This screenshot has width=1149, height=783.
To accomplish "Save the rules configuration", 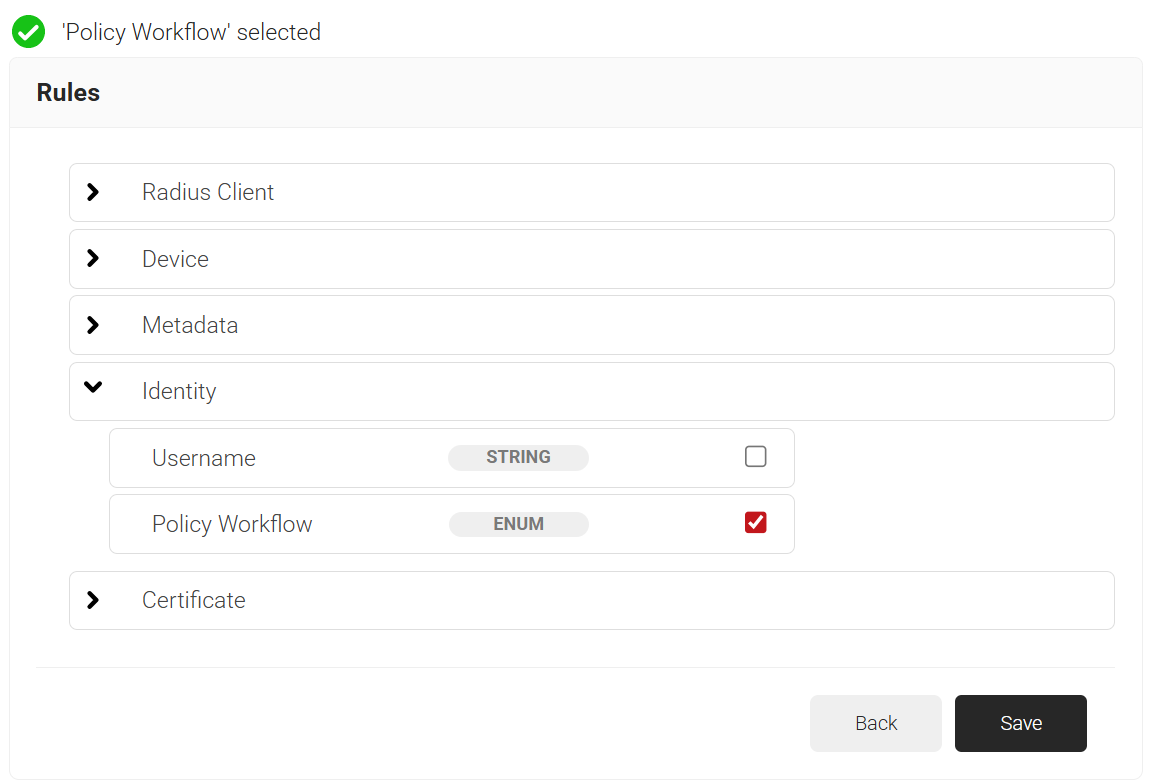I will pos(1020,723).
